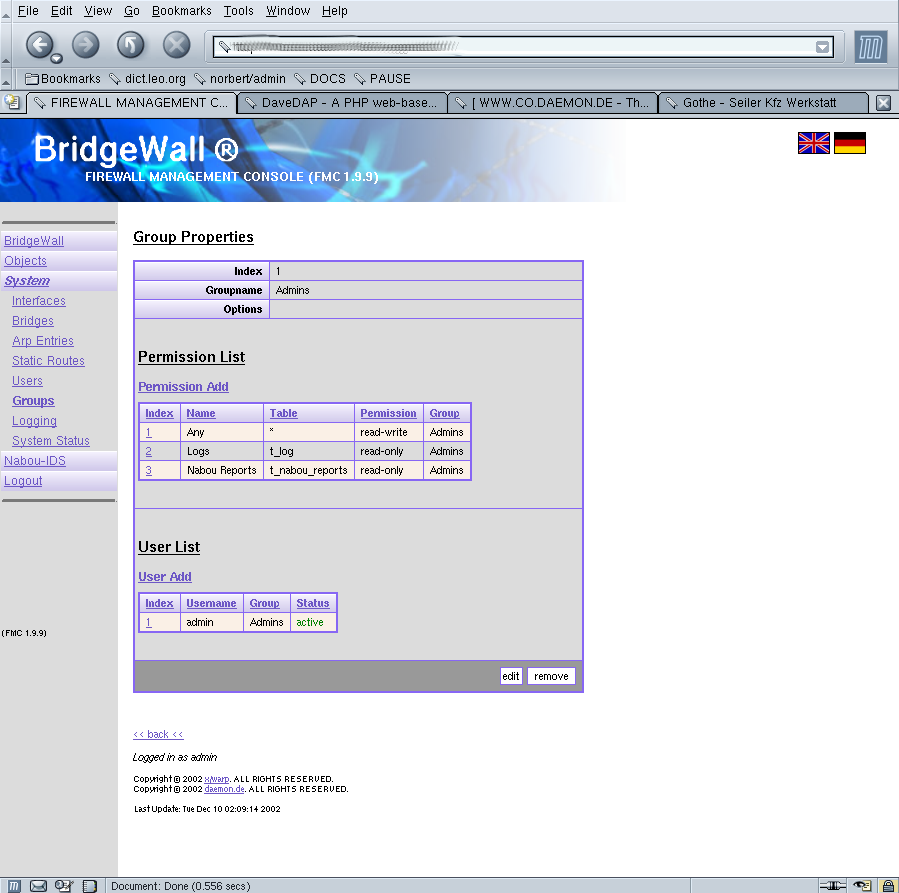Viewport: 899px width, 893px height.
Task: Open Arp Entries in the sidebar
Action: (43, 341)
